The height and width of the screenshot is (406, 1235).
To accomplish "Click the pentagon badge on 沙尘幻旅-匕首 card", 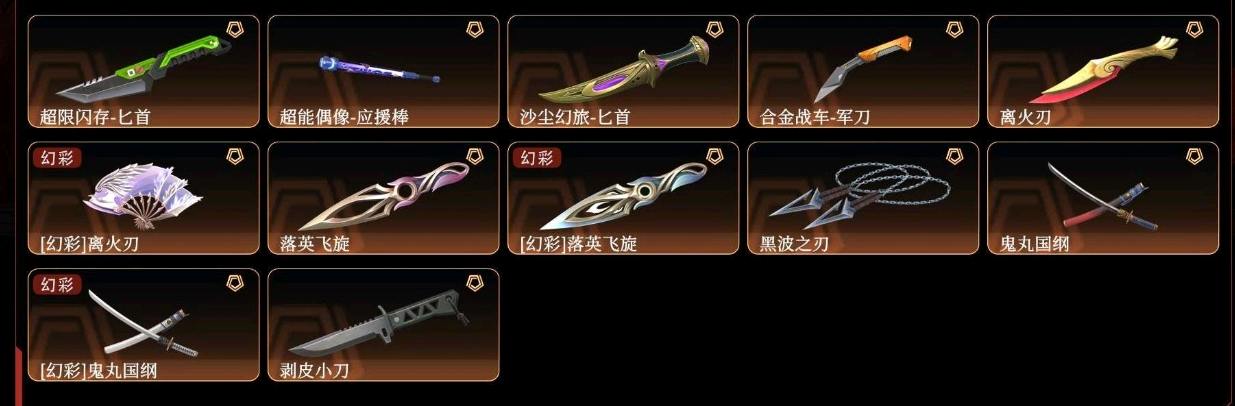I will pyautogui.click(x=715, y=30).
